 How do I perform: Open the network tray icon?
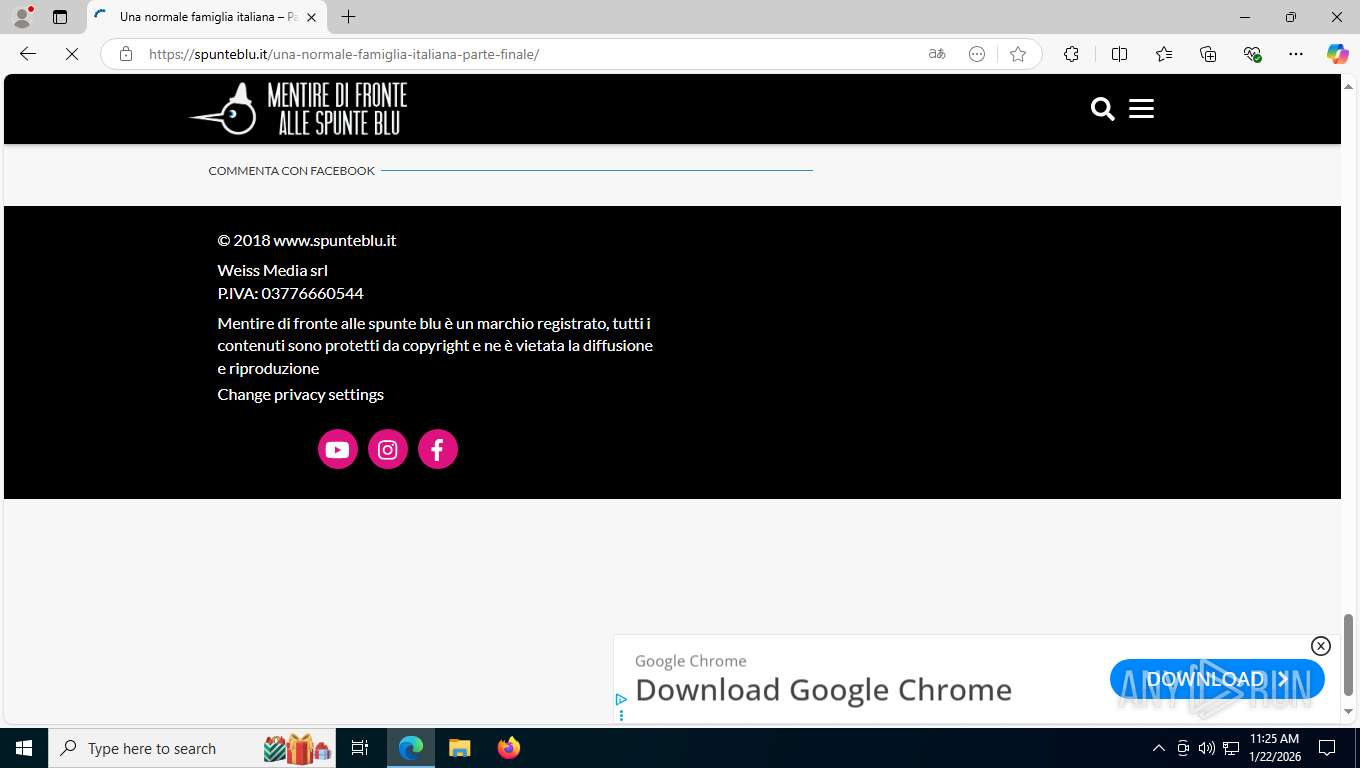pyautogui.click(x=1231, y=748)
